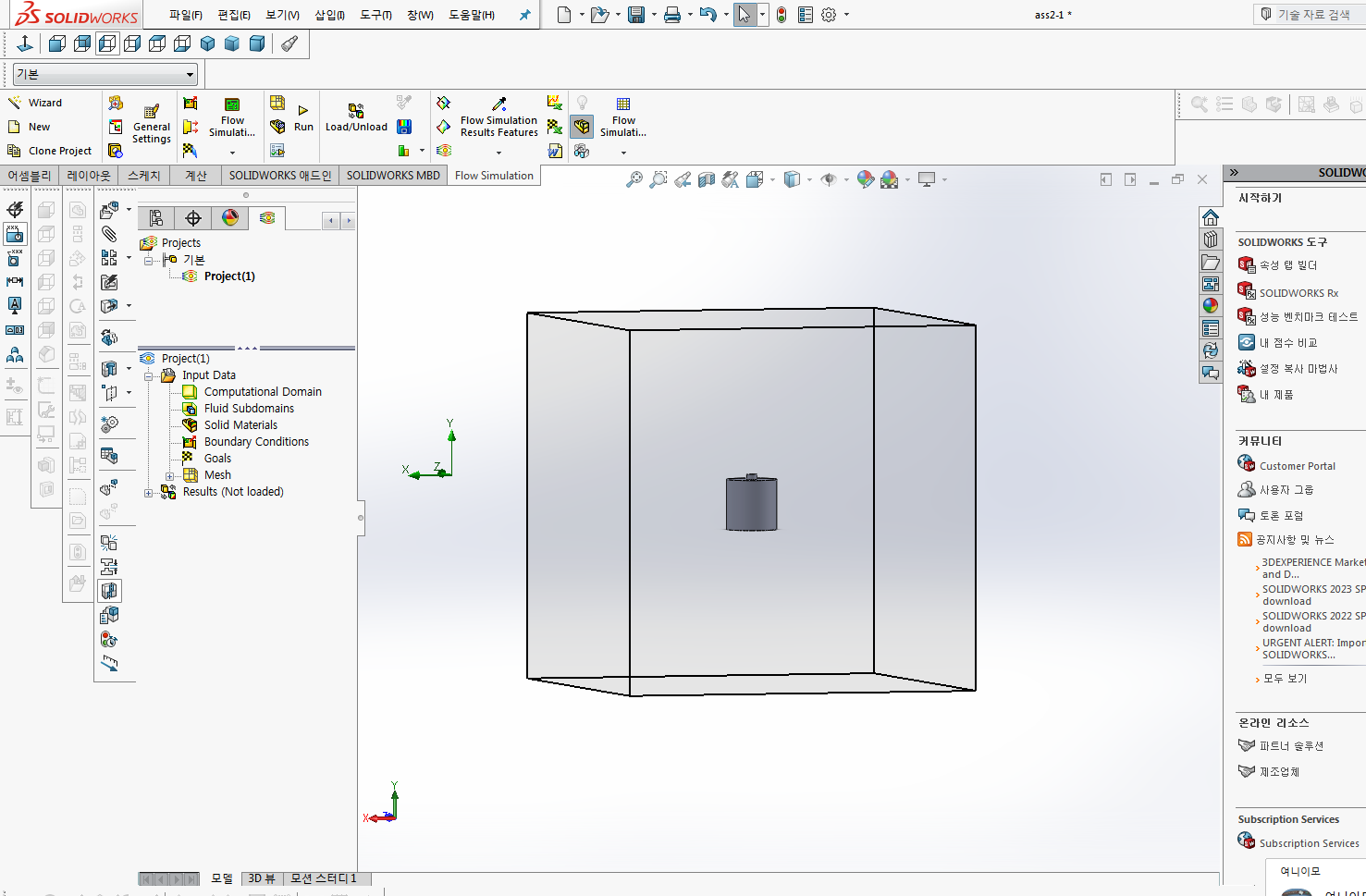The width and height of the screenshot is (1366, 896).
Task: Switch to the 스케치 tab
Action: (x=144, y=176)
